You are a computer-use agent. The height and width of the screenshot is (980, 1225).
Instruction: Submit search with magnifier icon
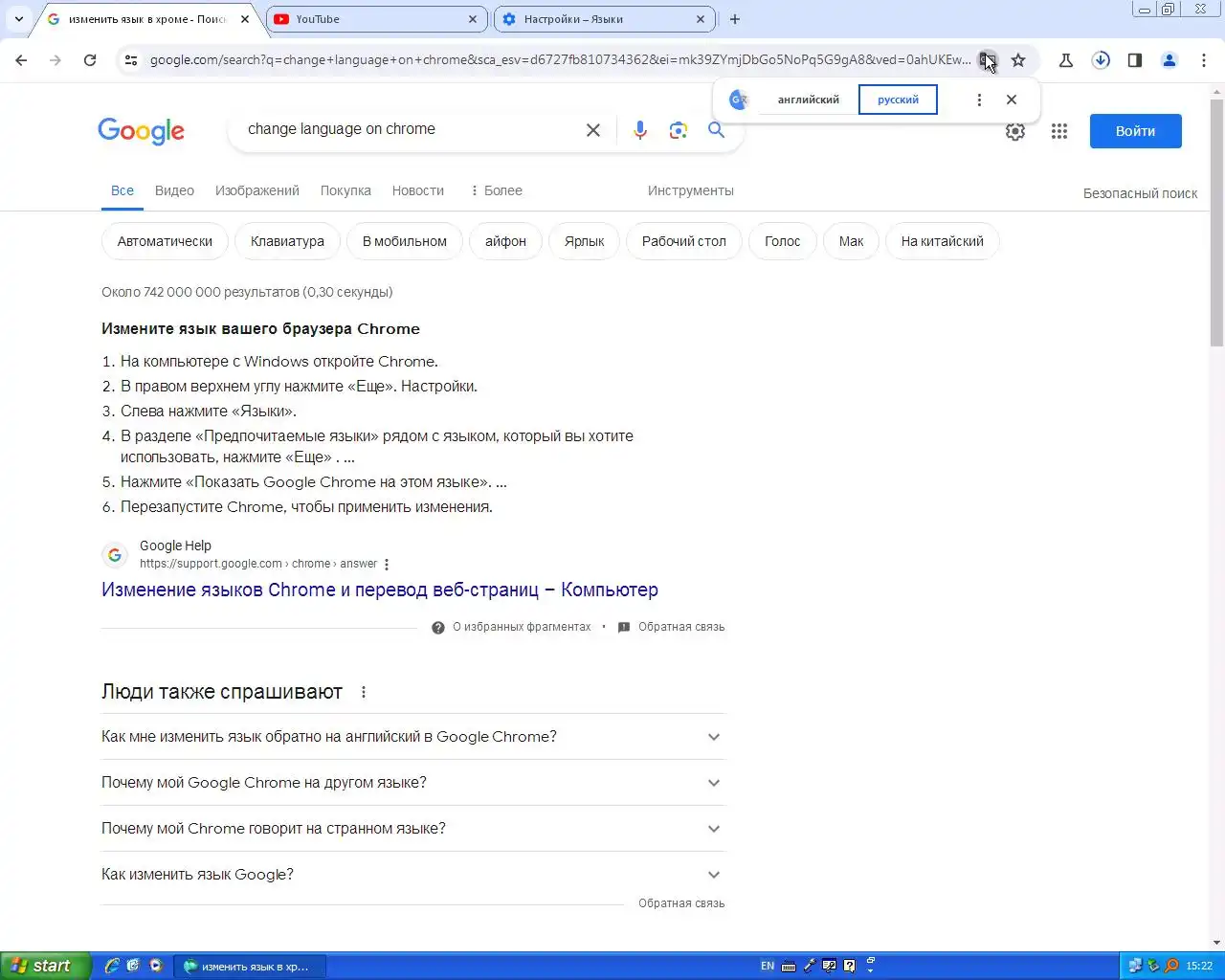click(716, 129)
